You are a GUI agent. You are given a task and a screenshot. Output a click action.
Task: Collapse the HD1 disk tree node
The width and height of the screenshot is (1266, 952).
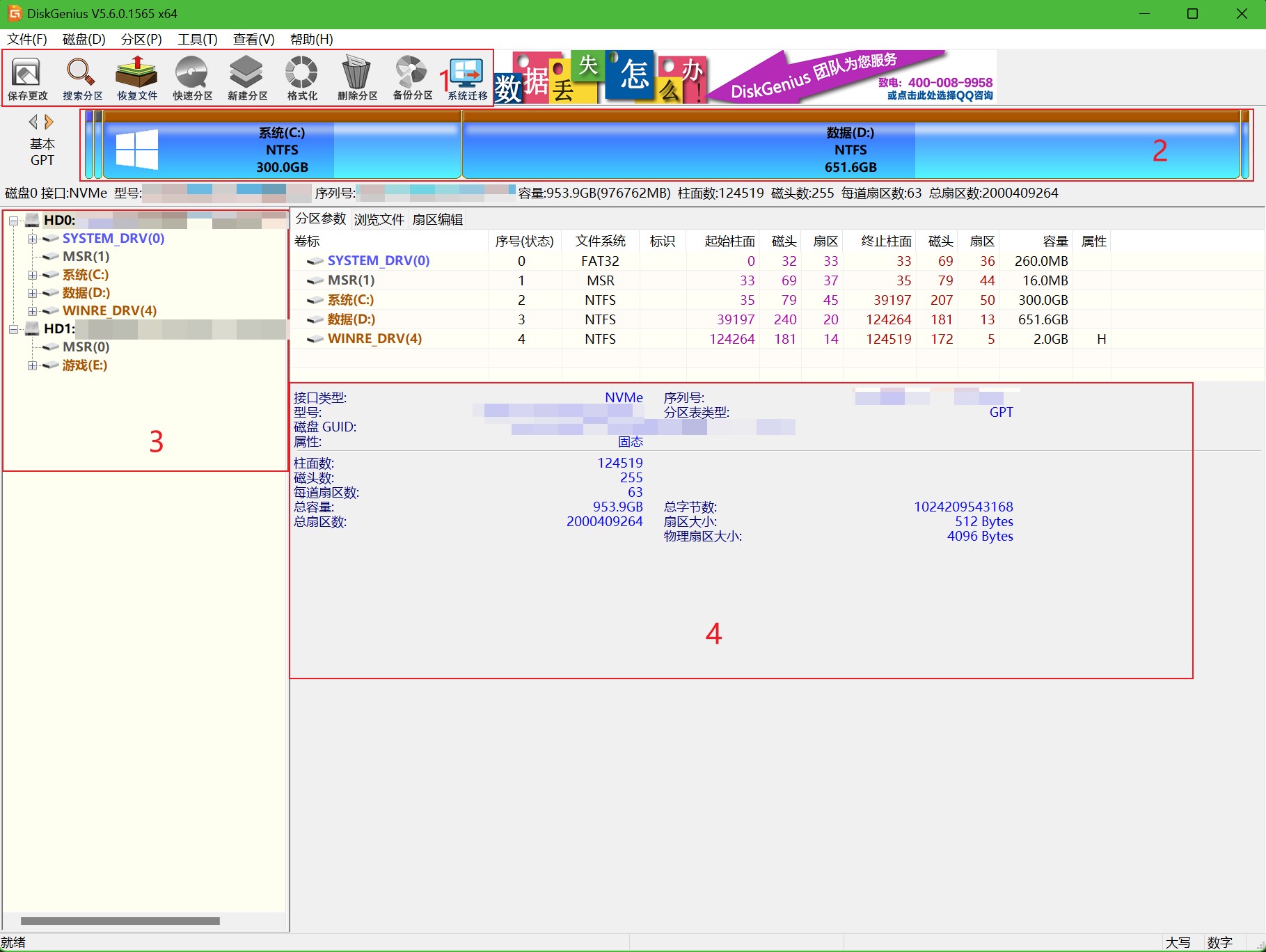13,329
